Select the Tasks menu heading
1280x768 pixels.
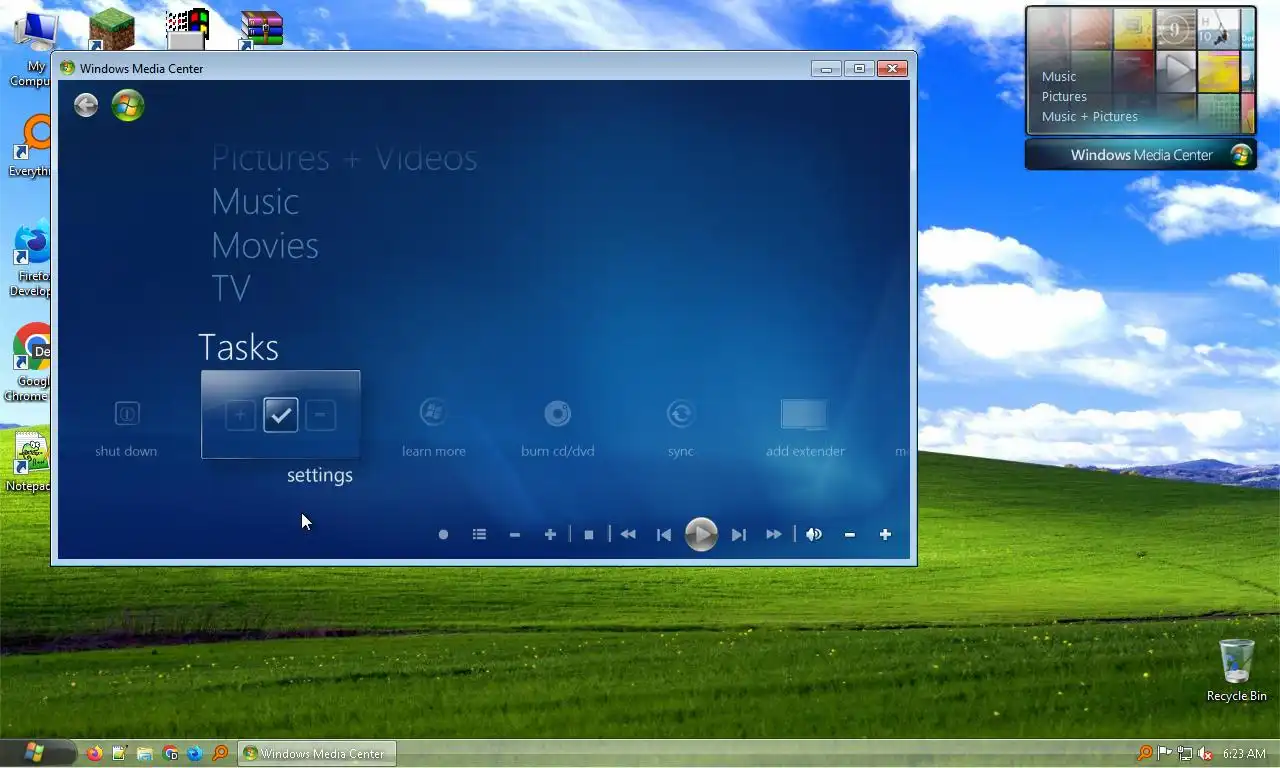click(238, 347)
